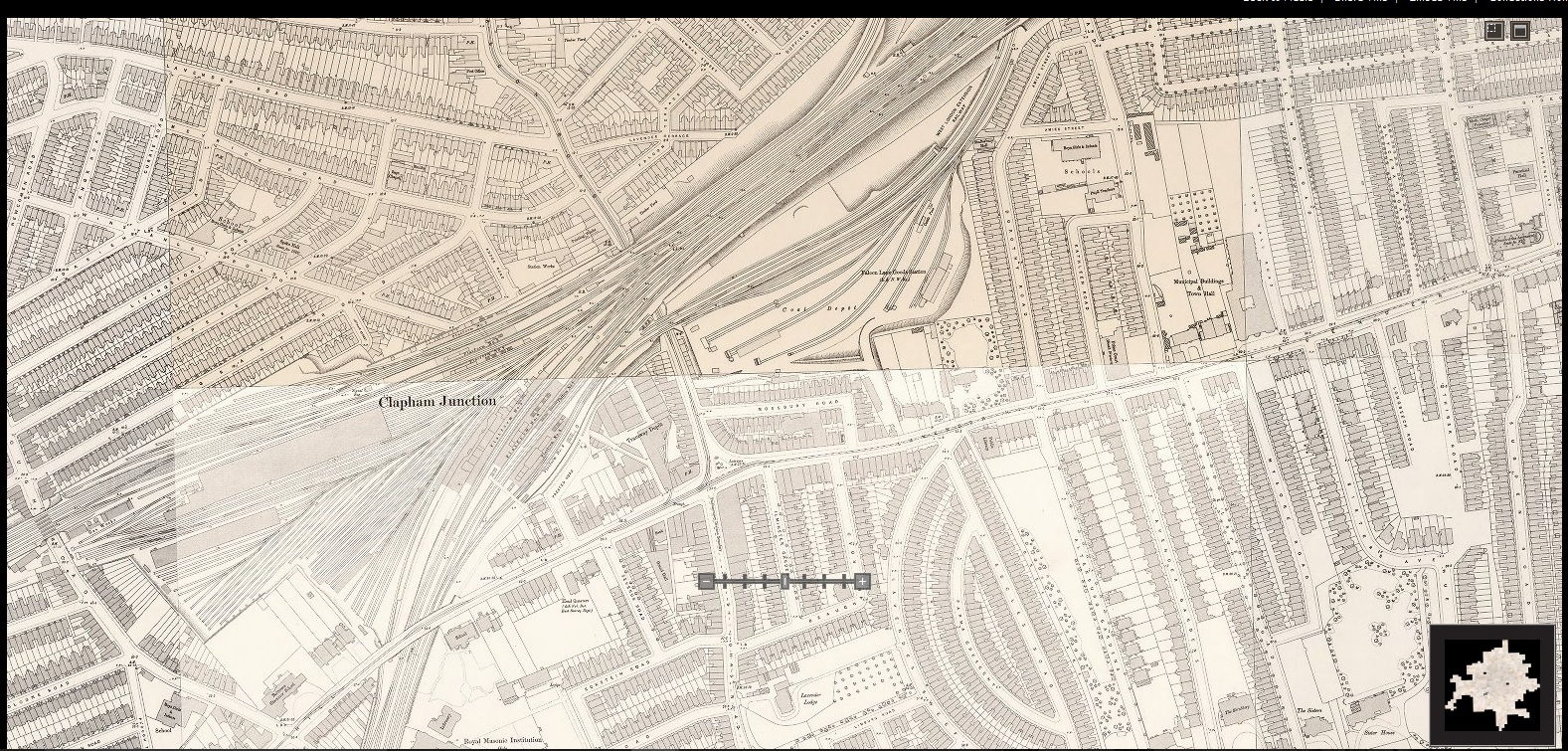Click the Royal Masonic Institution label
Viewport: 1568px width, 751px height.
click(503, 740)
